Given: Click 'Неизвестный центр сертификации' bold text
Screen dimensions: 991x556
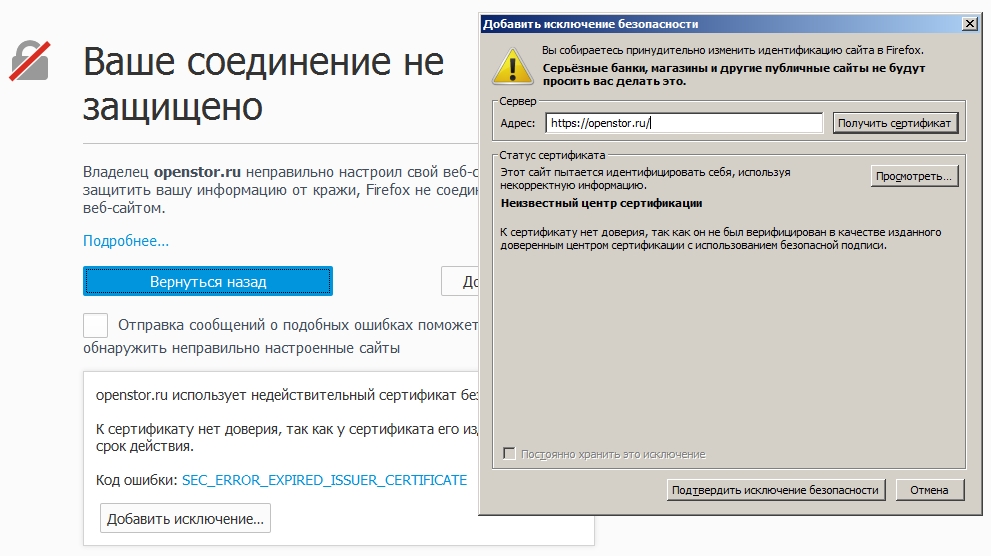Looking at the screenshot, I should [602, 203].
